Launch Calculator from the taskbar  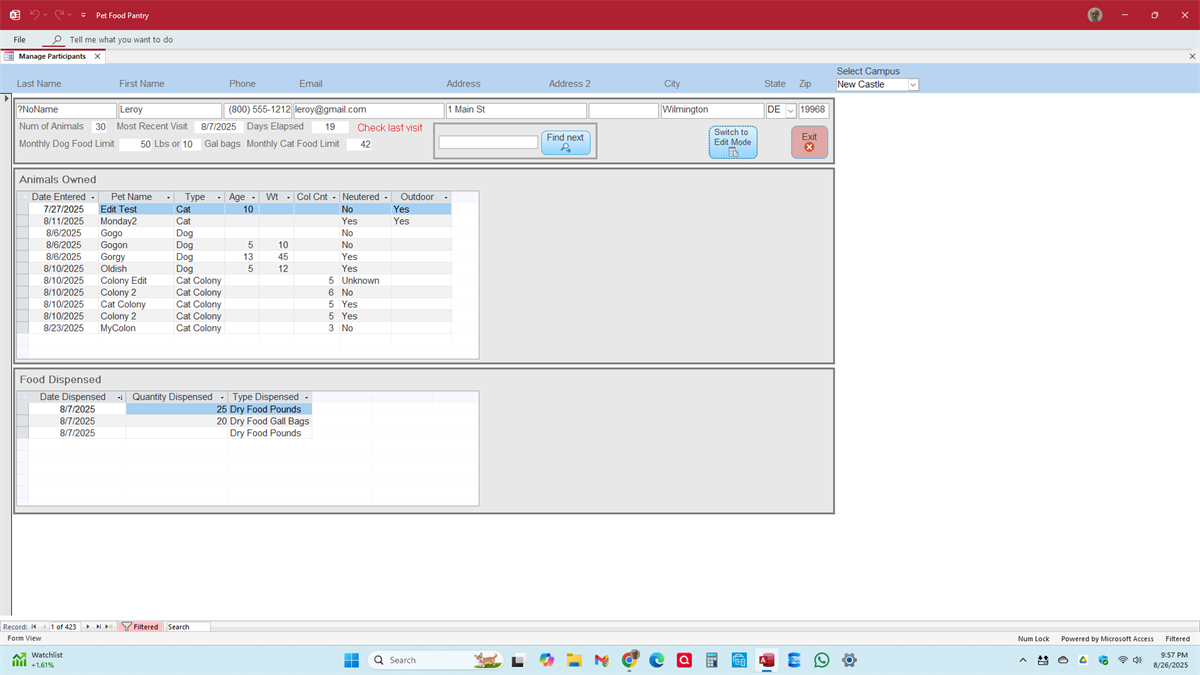pyautogui.click(x=711, y=660)
